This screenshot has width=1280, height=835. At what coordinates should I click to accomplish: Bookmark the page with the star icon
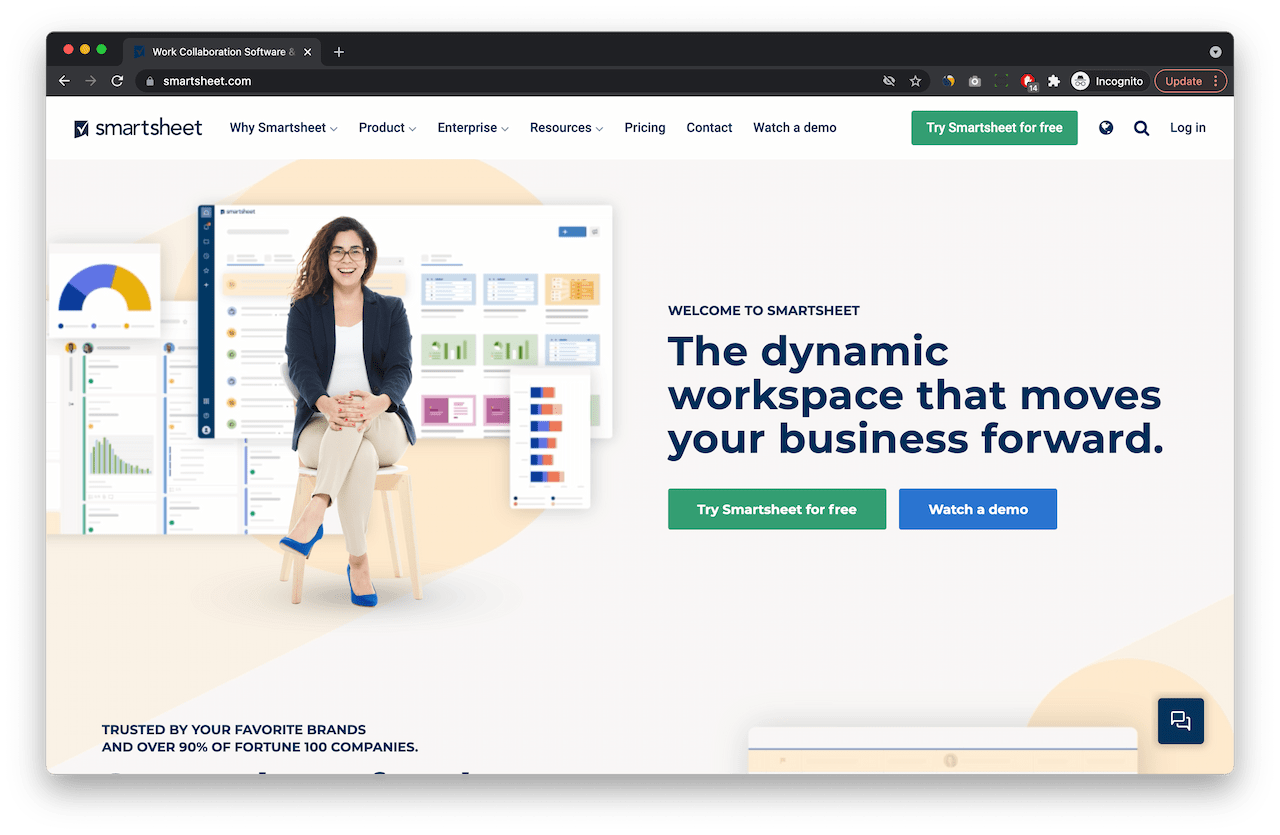(x=915, y=81)
